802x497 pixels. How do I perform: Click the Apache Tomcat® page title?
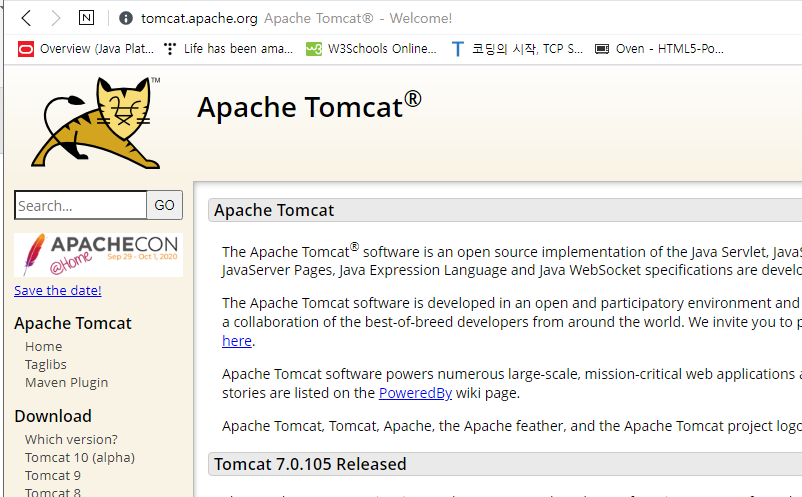pos(309,106)
